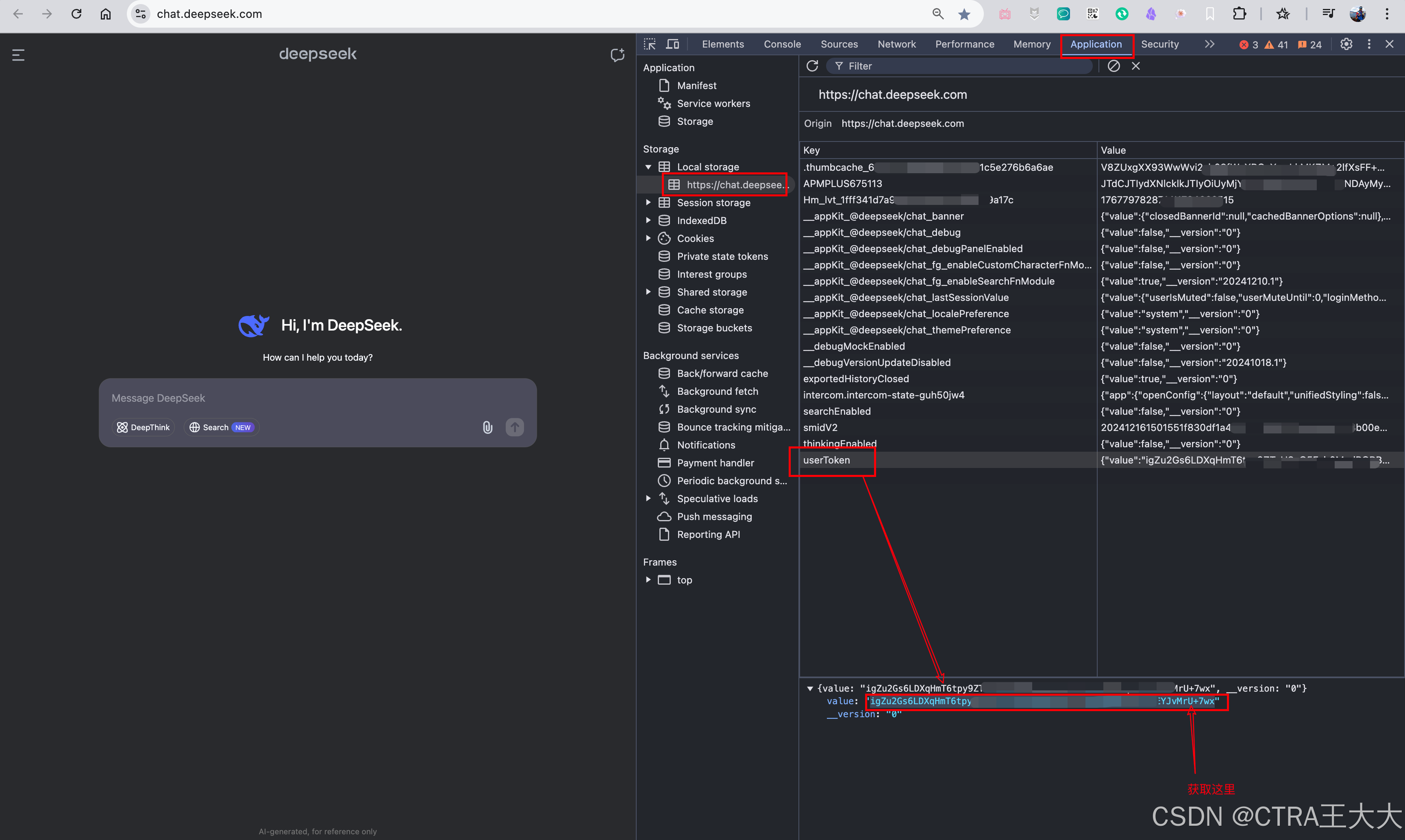
Task: Sort by the Value column header
Action: click(1251, 150)
